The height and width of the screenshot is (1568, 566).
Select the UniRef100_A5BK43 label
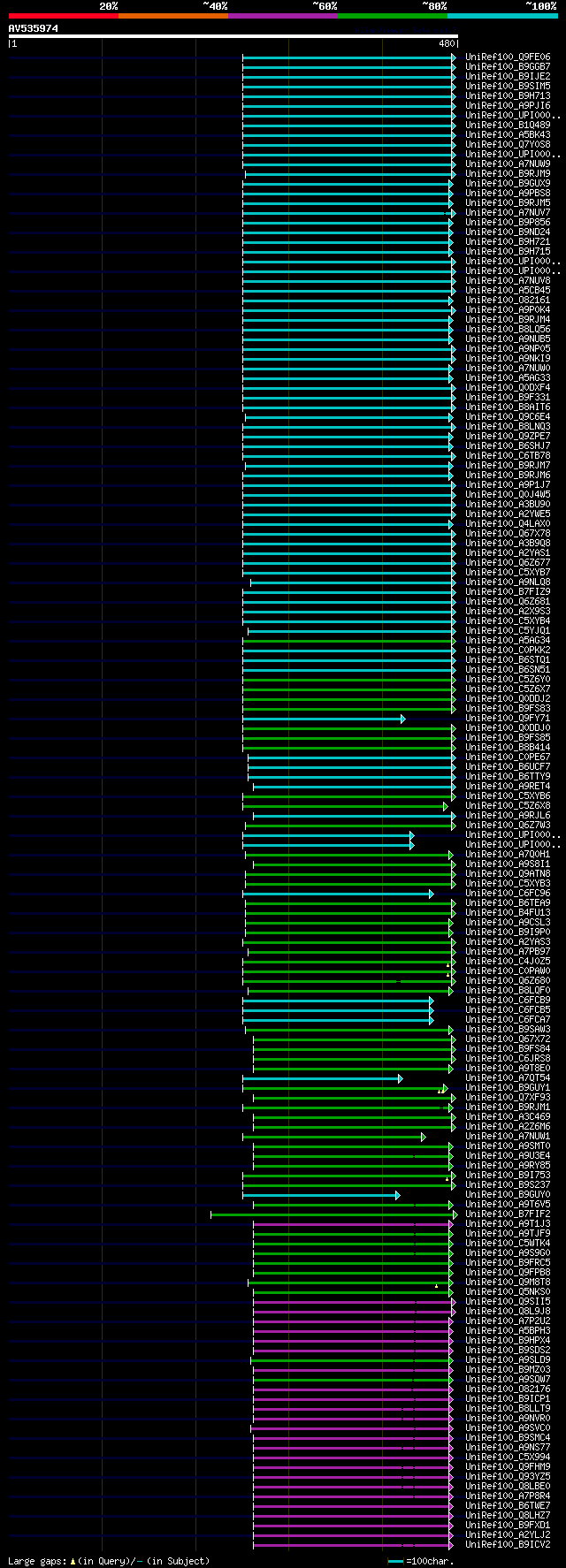[x=508, y=135]
